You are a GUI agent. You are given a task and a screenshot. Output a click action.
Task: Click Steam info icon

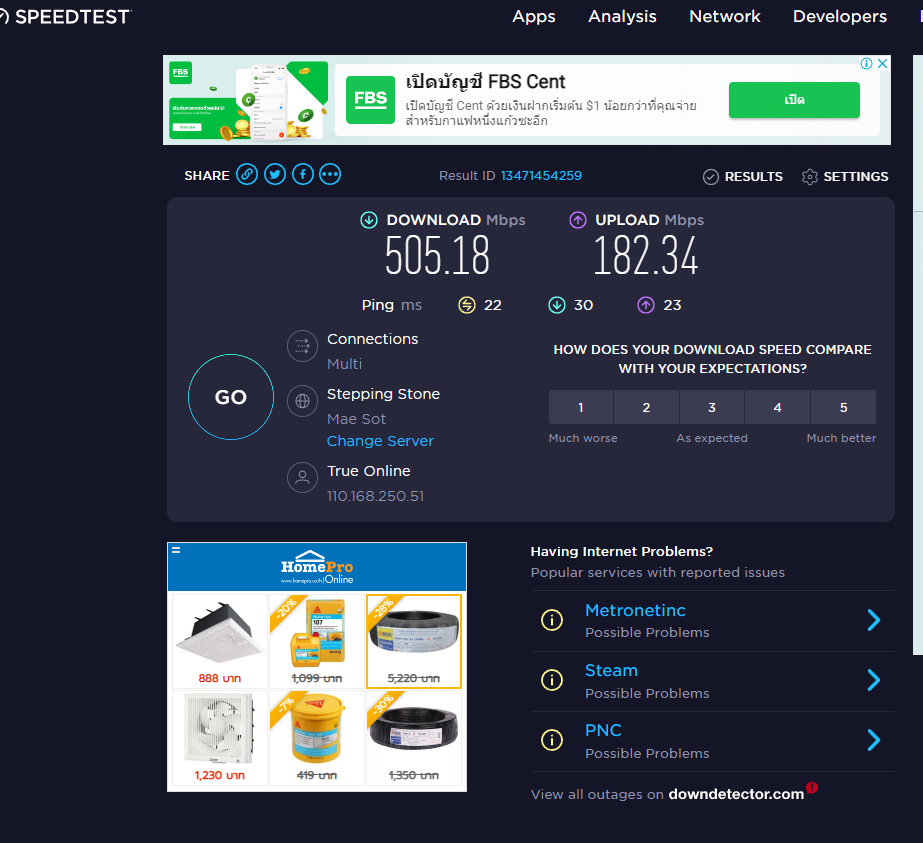(x=552, y=680)
